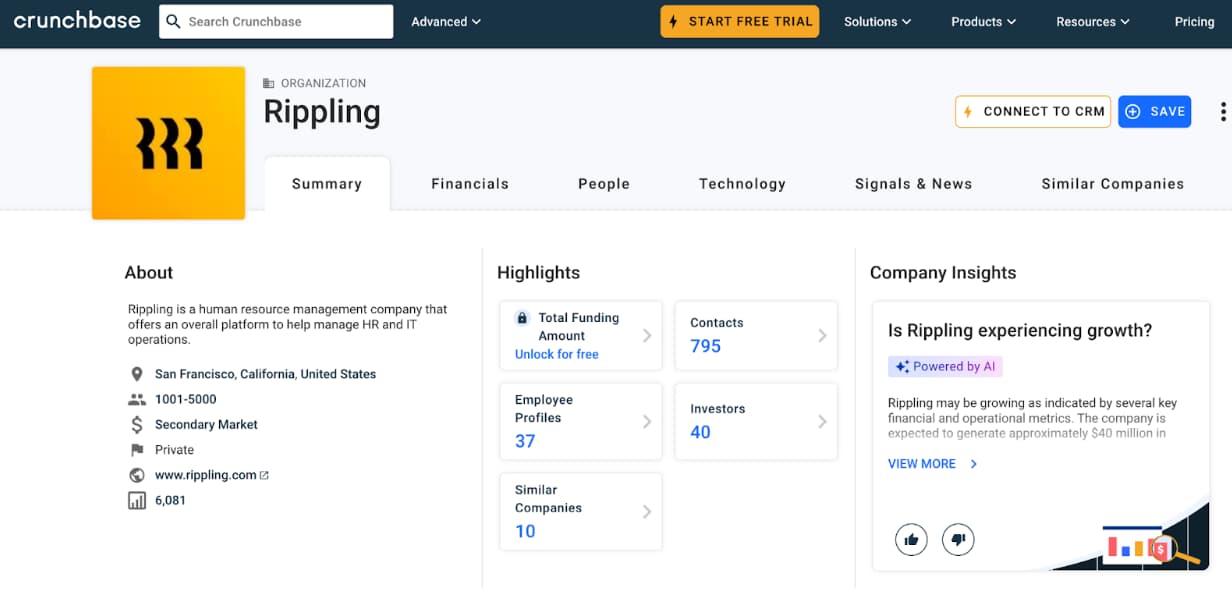Click the sparkle icon in Powered by AI
Image resolution: width=1232 pixels, height=596 pixels.
[902, 367]
